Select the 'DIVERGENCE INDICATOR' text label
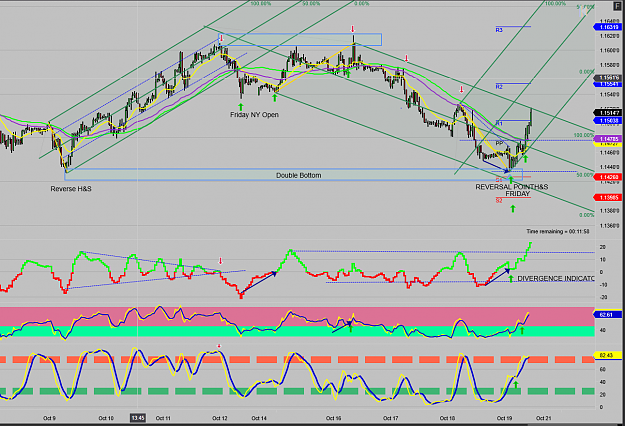The image size is (625, 426). tap(556, 279)
